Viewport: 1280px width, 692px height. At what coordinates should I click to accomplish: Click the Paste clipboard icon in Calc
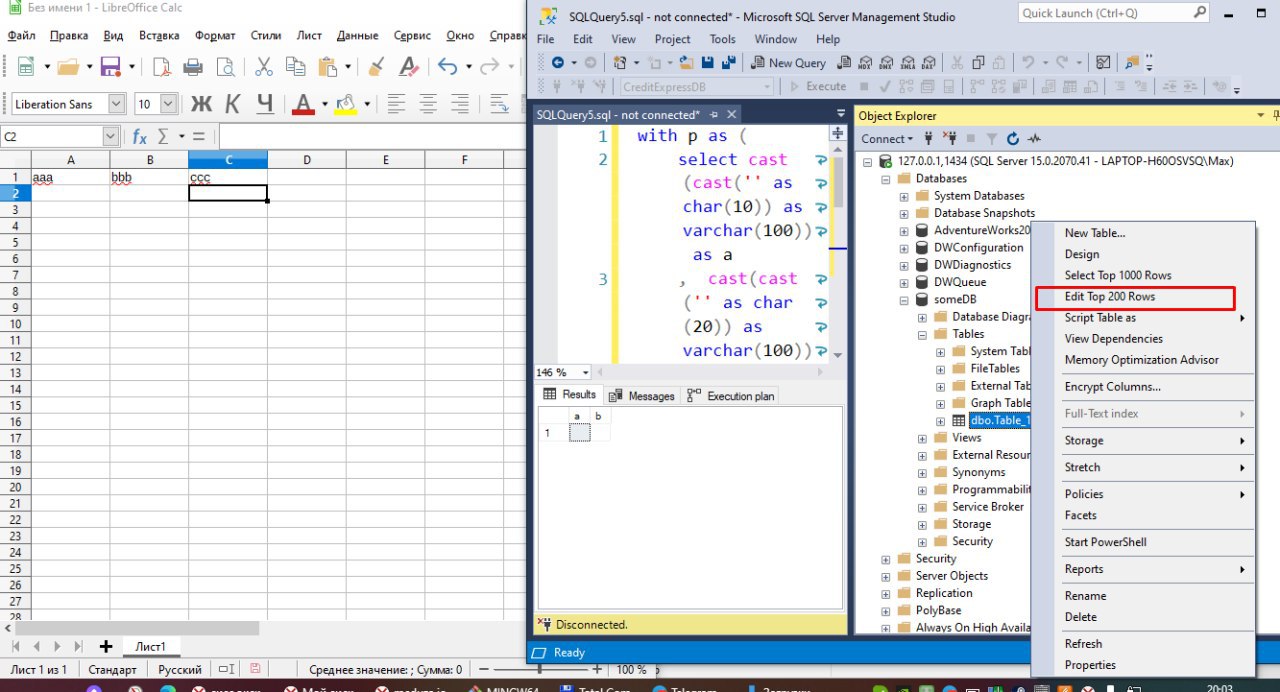tap(327, 67)
